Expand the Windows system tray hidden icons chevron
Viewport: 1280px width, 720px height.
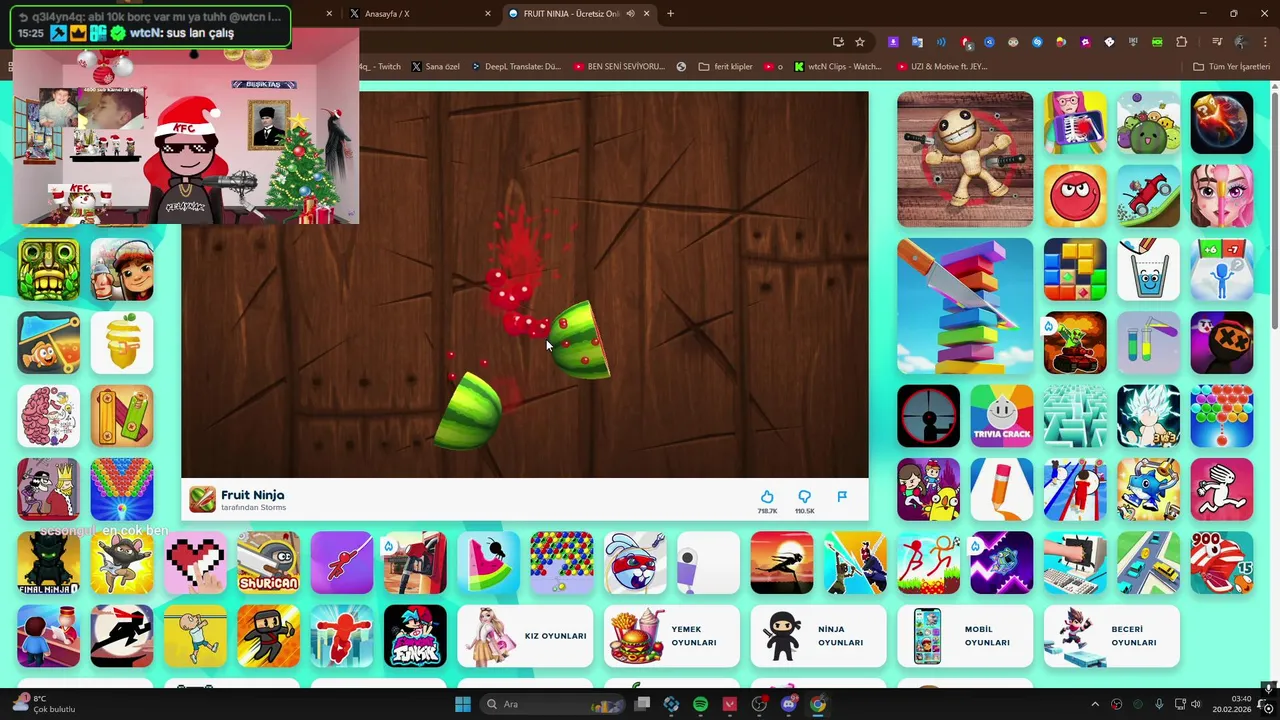1095,704
